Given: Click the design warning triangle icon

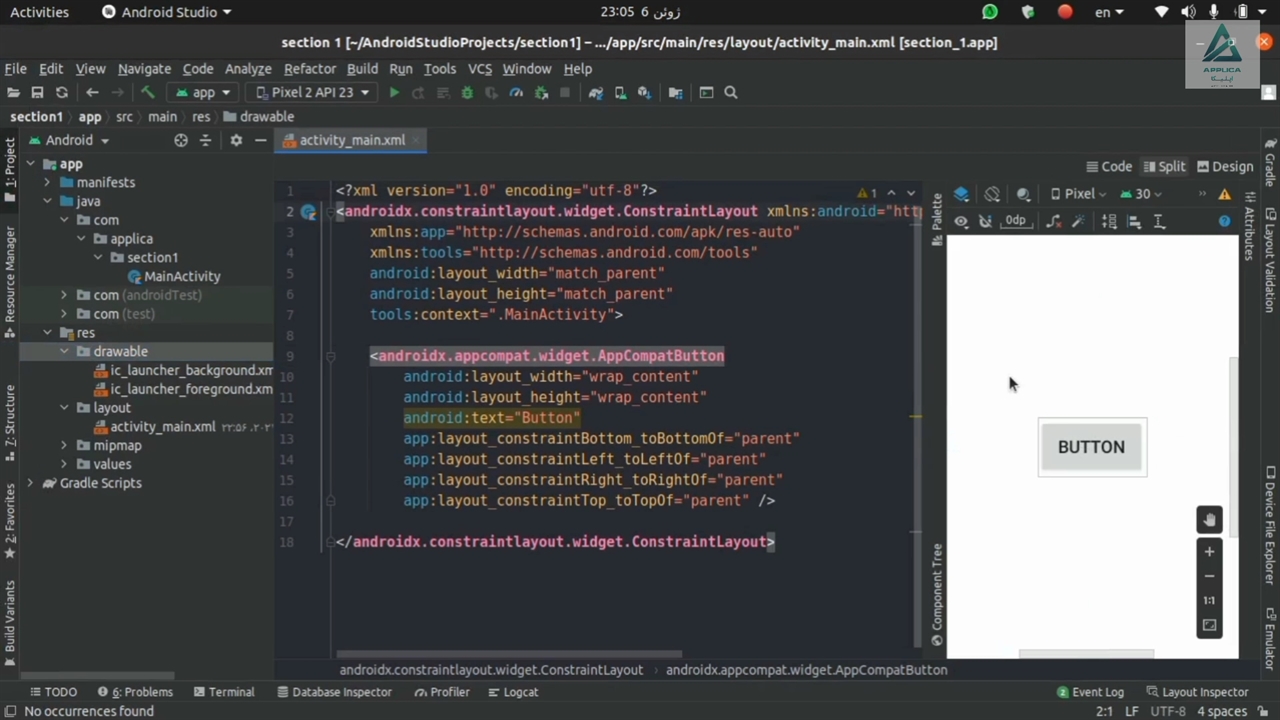Looking at the screenshot, I should tap(1225, 194).
